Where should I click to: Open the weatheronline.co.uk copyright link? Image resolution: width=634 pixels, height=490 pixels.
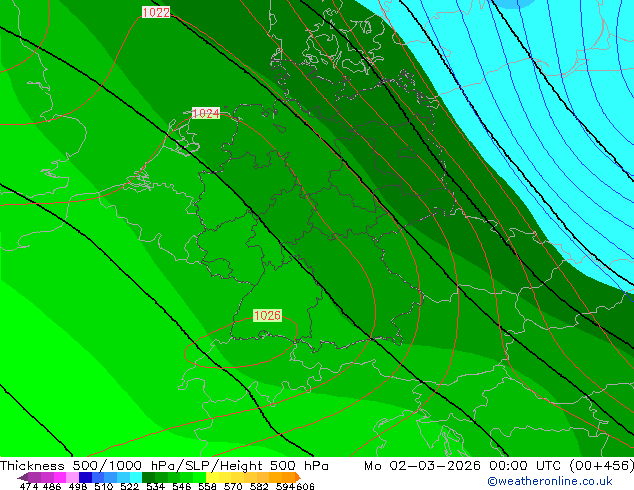coord(550,481)
